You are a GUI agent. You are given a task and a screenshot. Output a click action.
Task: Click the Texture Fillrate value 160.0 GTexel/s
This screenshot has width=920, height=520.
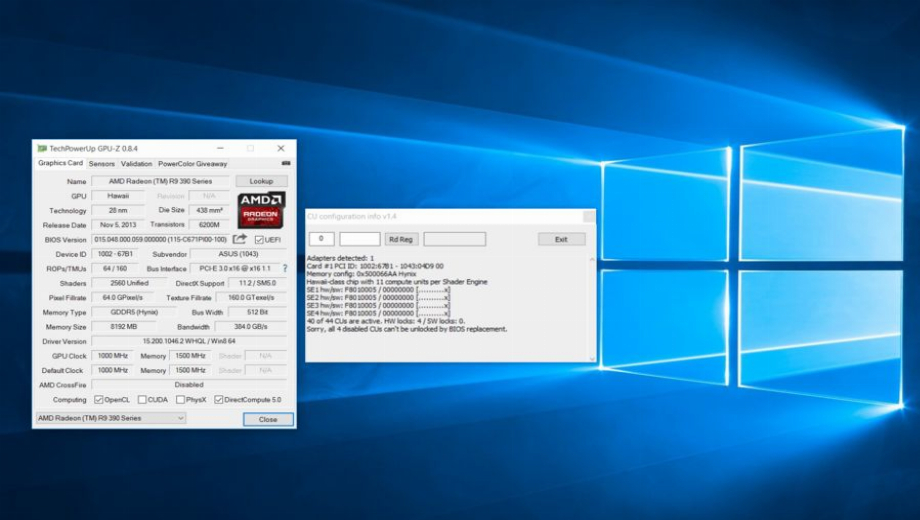251,298
